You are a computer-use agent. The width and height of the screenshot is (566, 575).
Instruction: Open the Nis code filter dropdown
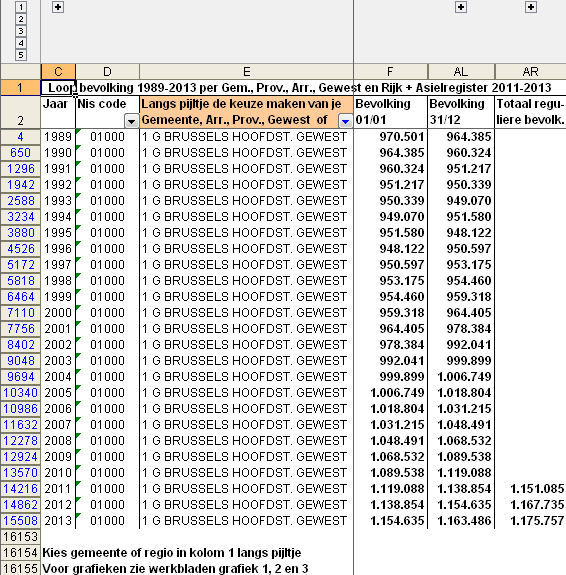pos(131,121)
